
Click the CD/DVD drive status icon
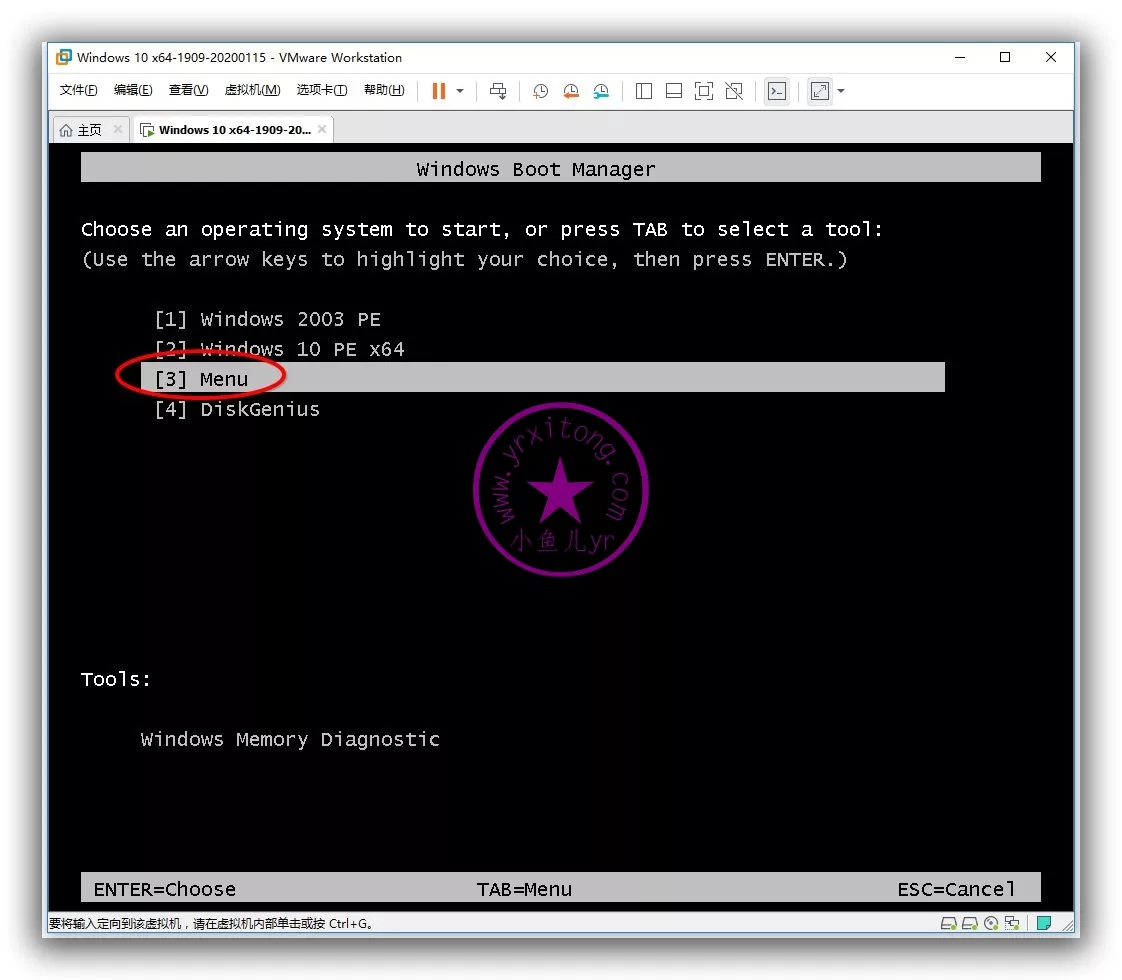[991, 923]
